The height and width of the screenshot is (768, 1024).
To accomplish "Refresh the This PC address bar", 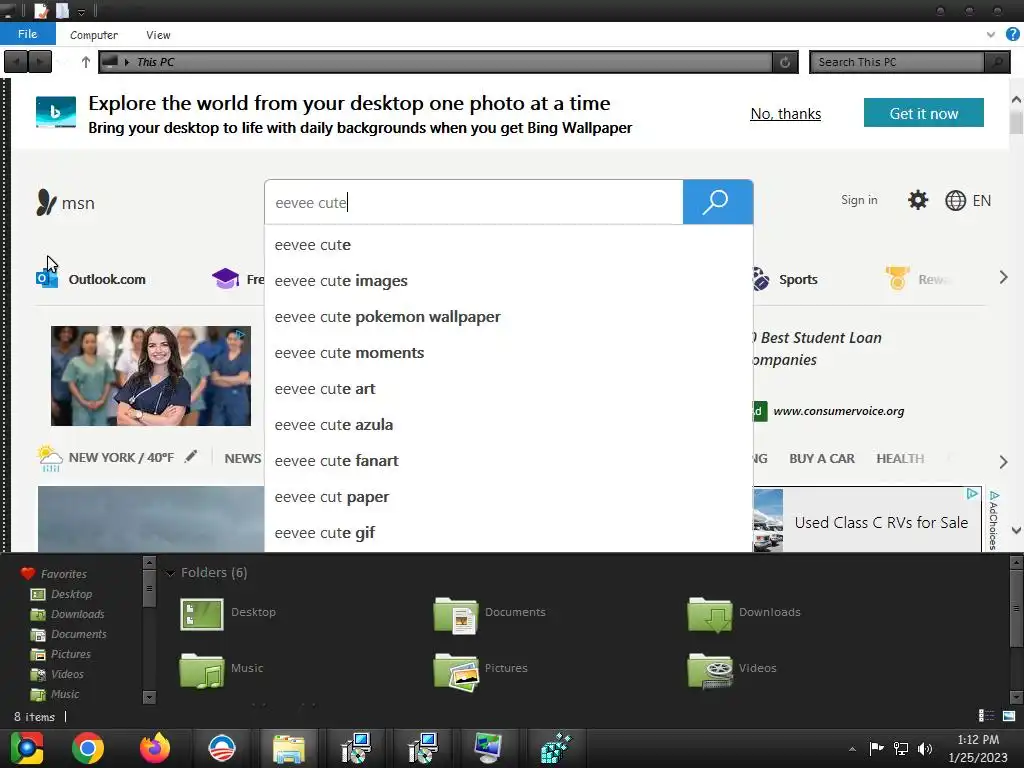I will (x=785, y=62).
